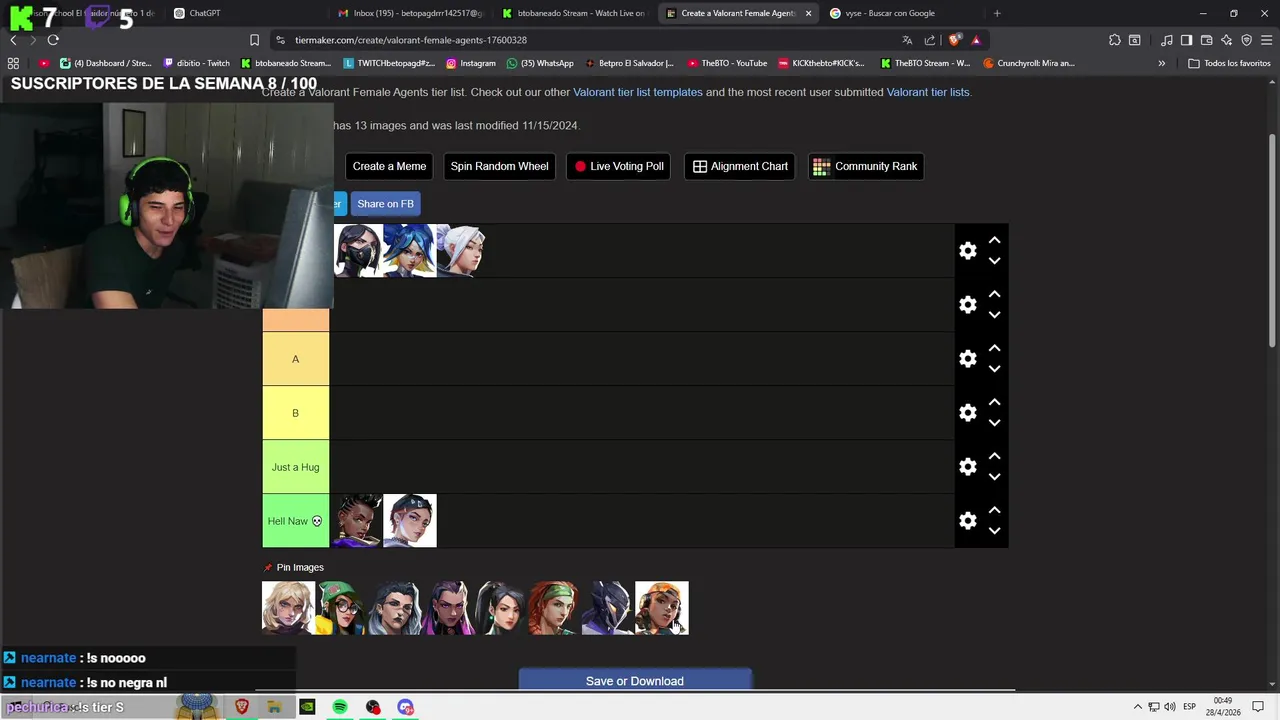Click the bookmark icon in address bar
Image resolution: width=1280 pixels, height=720 pixels.
(x=254, y=40)
